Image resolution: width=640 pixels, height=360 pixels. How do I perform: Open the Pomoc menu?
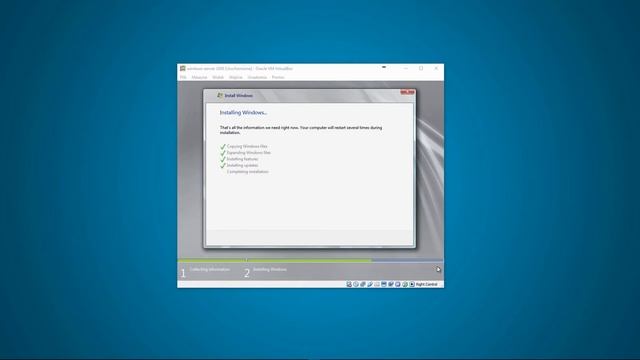click(278, 77)
